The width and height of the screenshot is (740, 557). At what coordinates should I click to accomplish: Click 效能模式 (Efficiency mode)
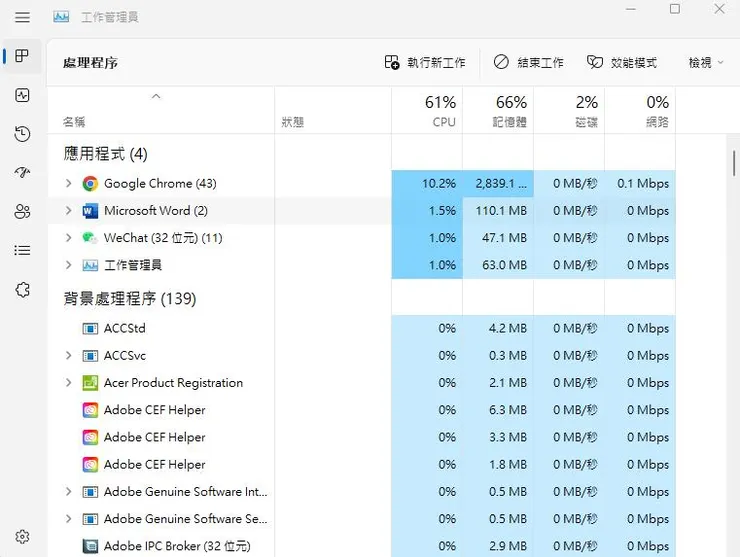click(x=622, y=62)
